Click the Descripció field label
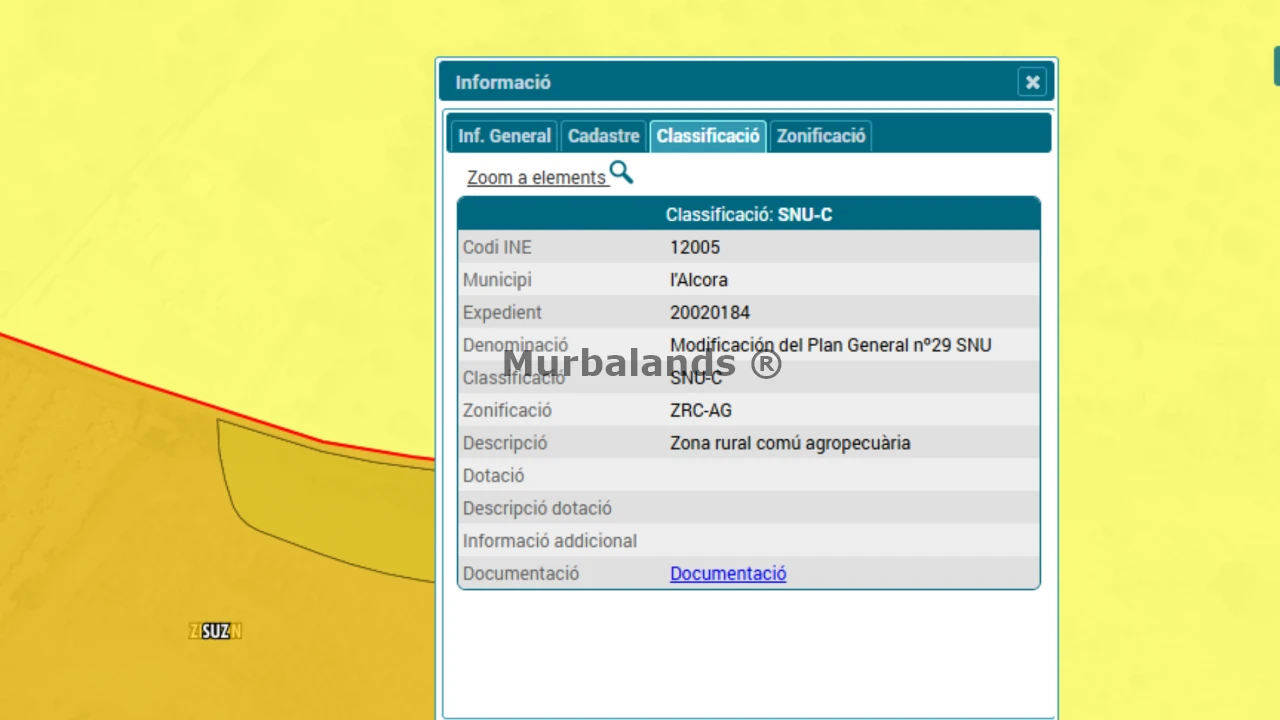Viewport: 1280px width, 720px height. pyautogui.click(x=505, y=443)
